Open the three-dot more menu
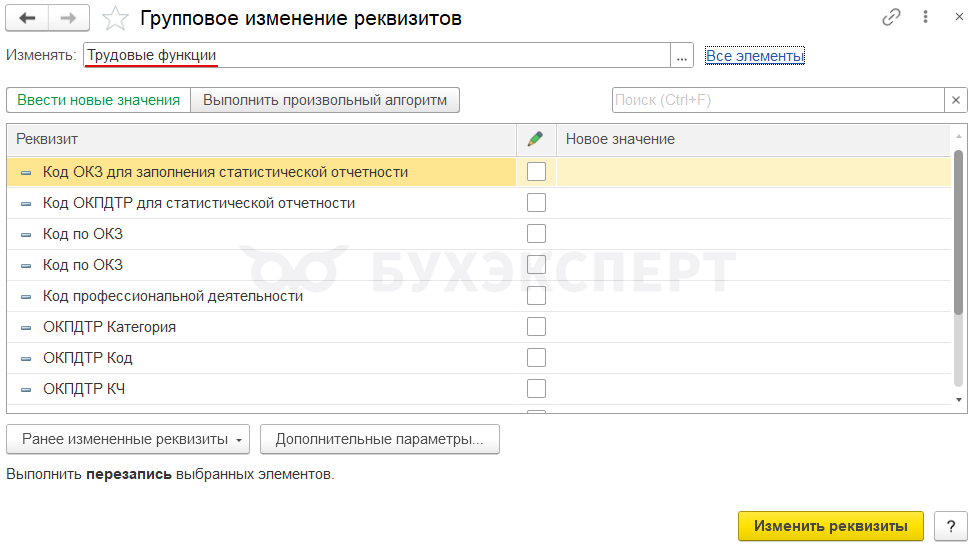This screenshot has height=546, width=974. 925,18
